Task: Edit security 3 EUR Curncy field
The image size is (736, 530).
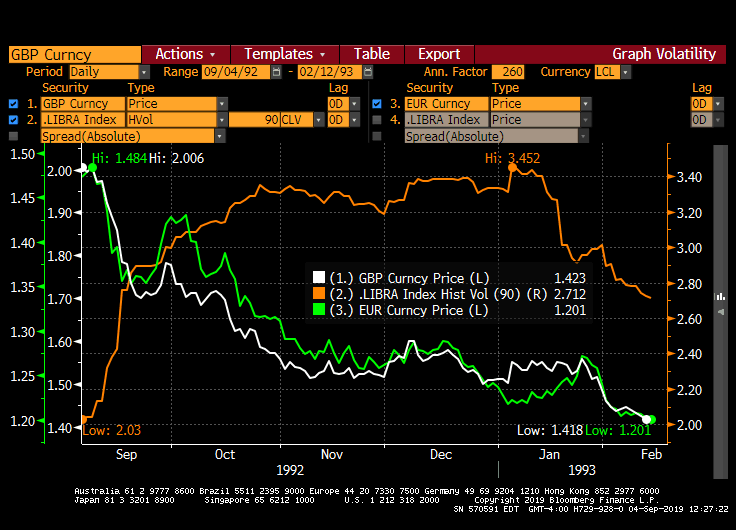Action: tap(446, 104)
